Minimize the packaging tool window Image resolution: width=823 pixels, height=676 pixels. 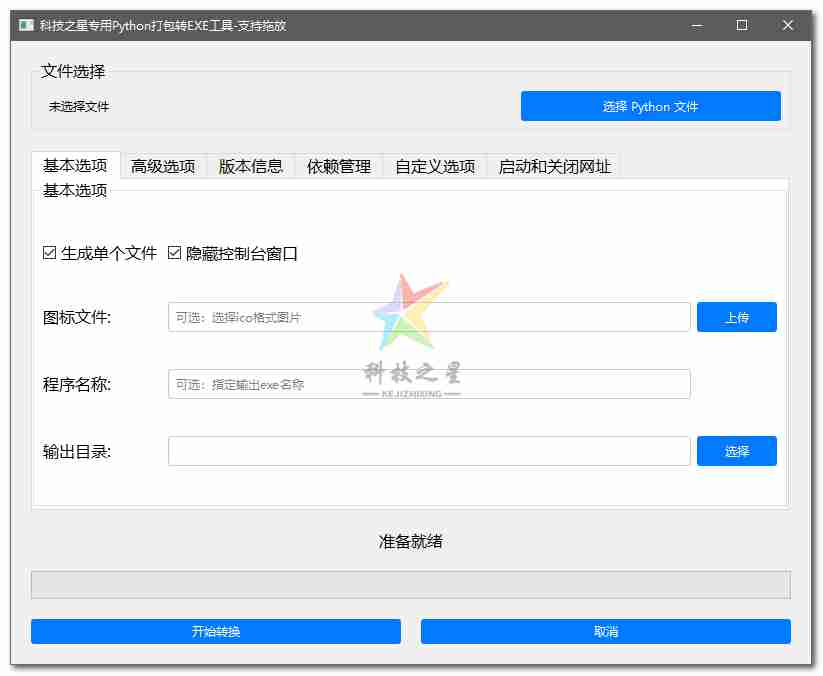pos(695,26)
